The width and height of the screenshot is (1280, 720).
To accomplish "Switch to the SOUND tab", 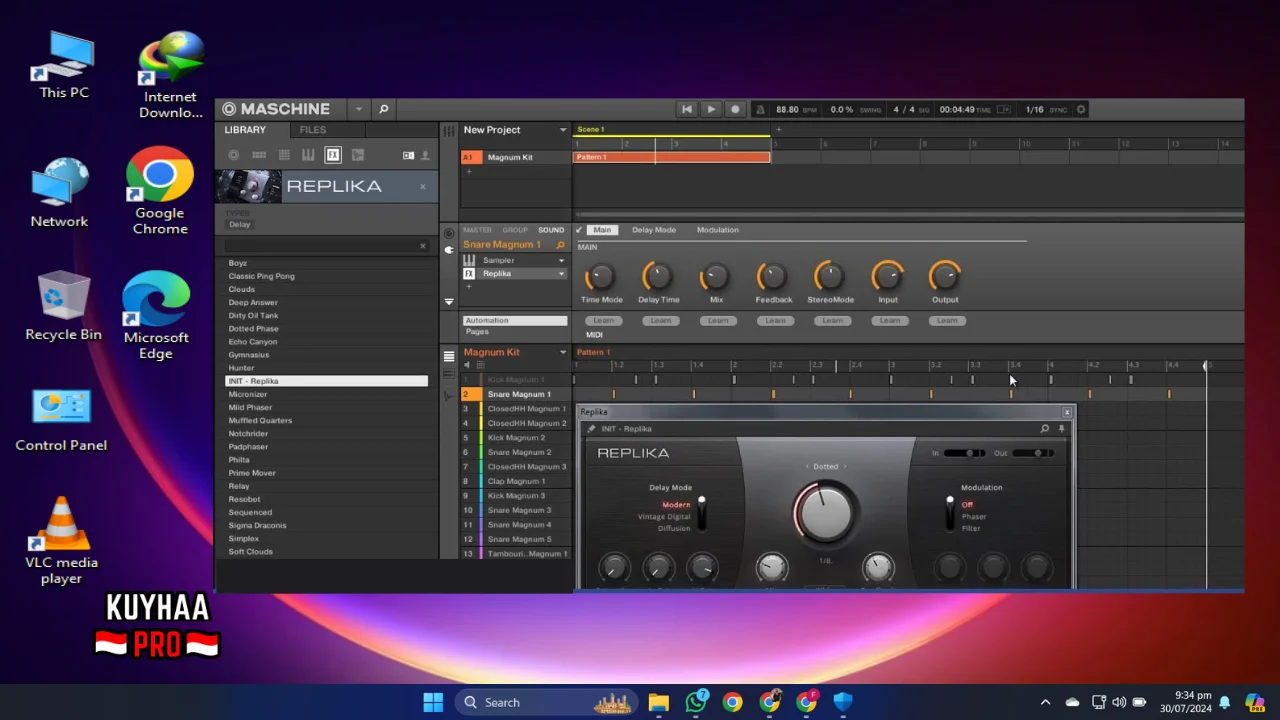I will coord(551,230).
